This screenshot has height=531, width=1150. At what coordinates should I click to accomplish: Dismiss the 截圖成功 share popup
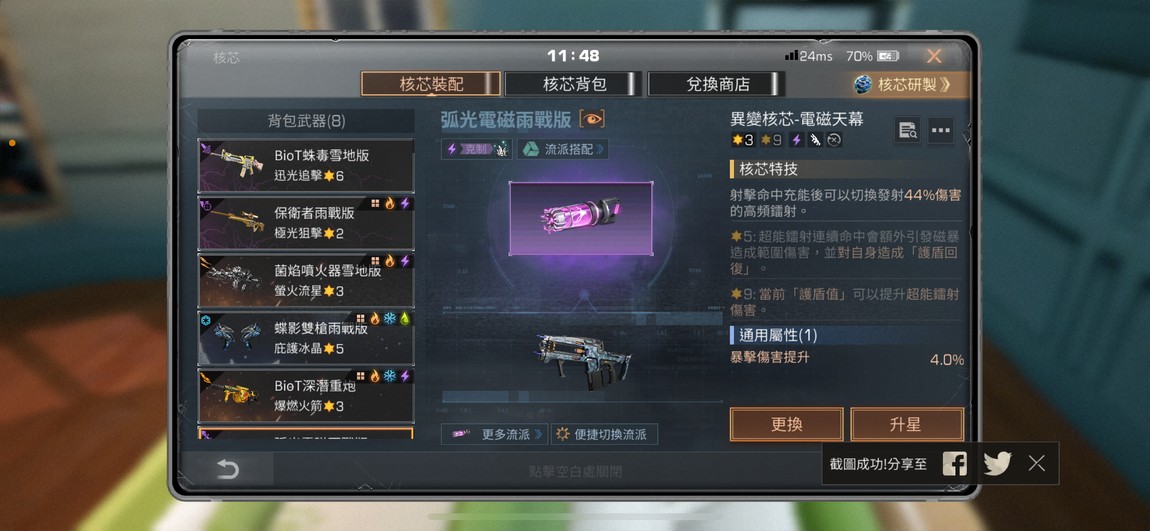[x=1036, y=464]
